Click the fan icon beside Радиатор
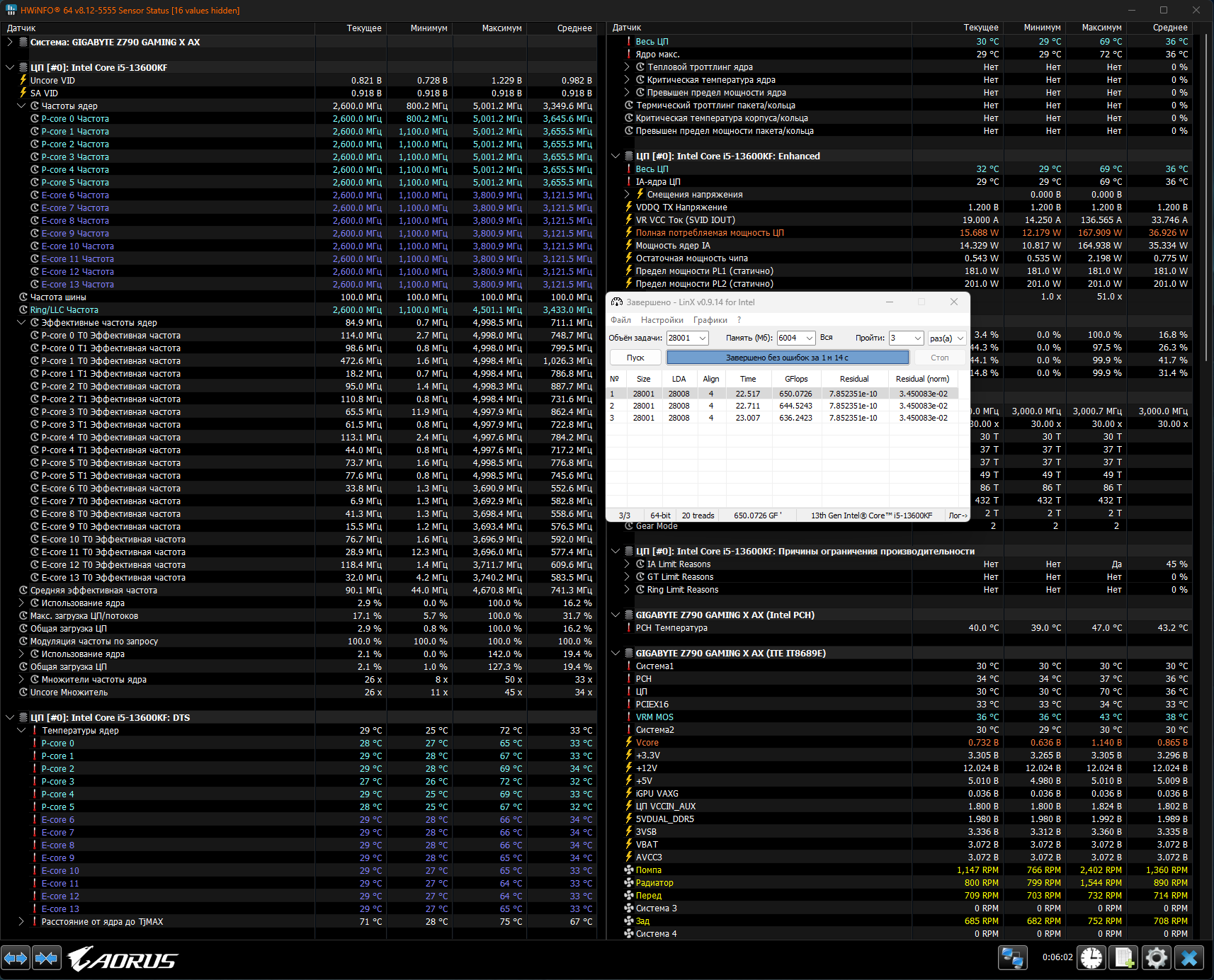1214x980 pixels. click(629, 882)
